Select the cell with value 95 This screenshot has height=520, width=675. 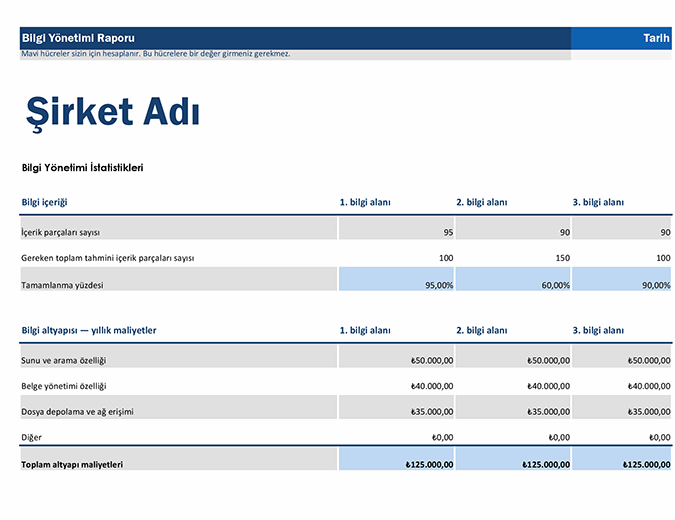click(x=396, y=232)
